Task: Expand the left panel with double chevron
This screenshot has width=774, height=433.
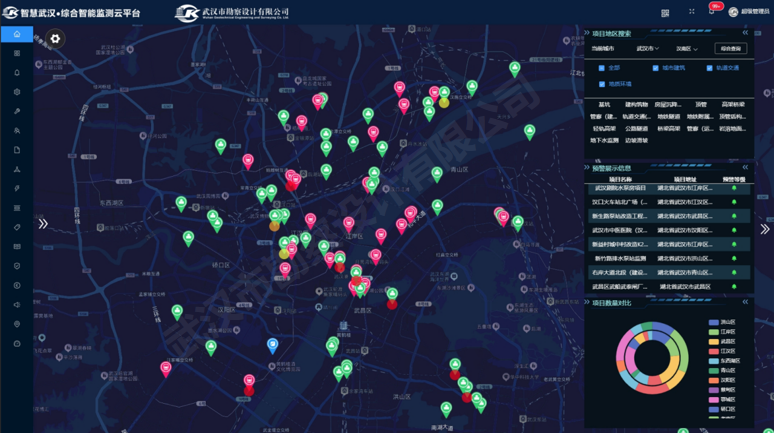Action: [x=43, y=224]
